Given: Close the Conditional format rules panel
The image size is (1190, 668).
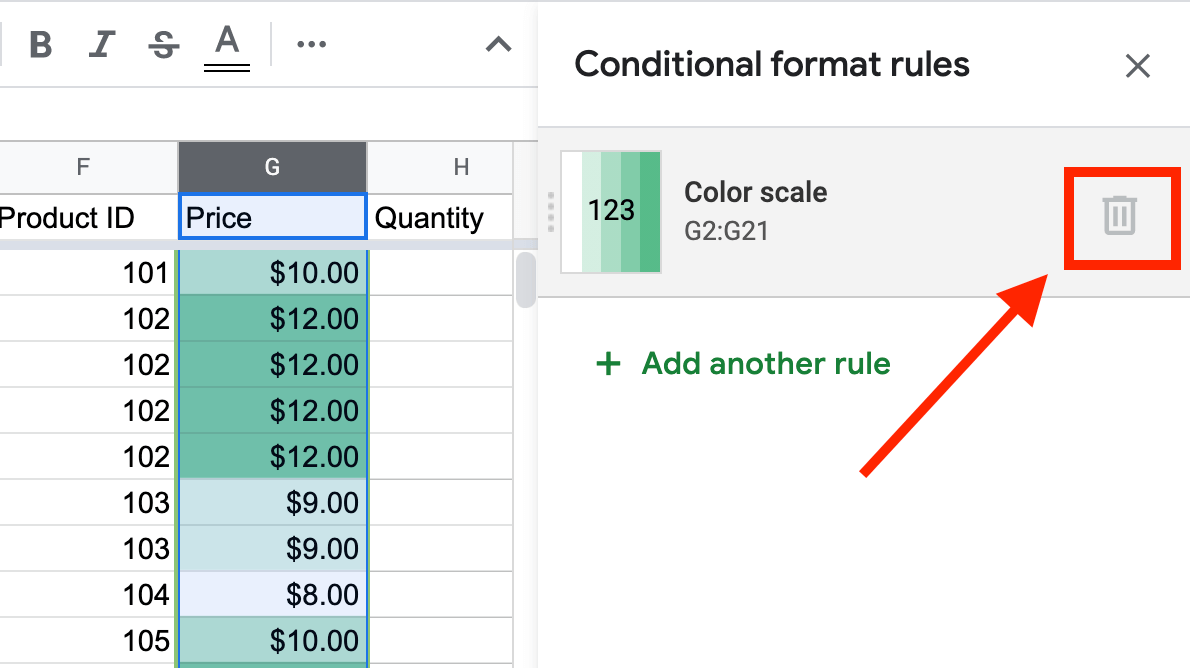Looking at the screenshot, I should tap(1138, 65).
